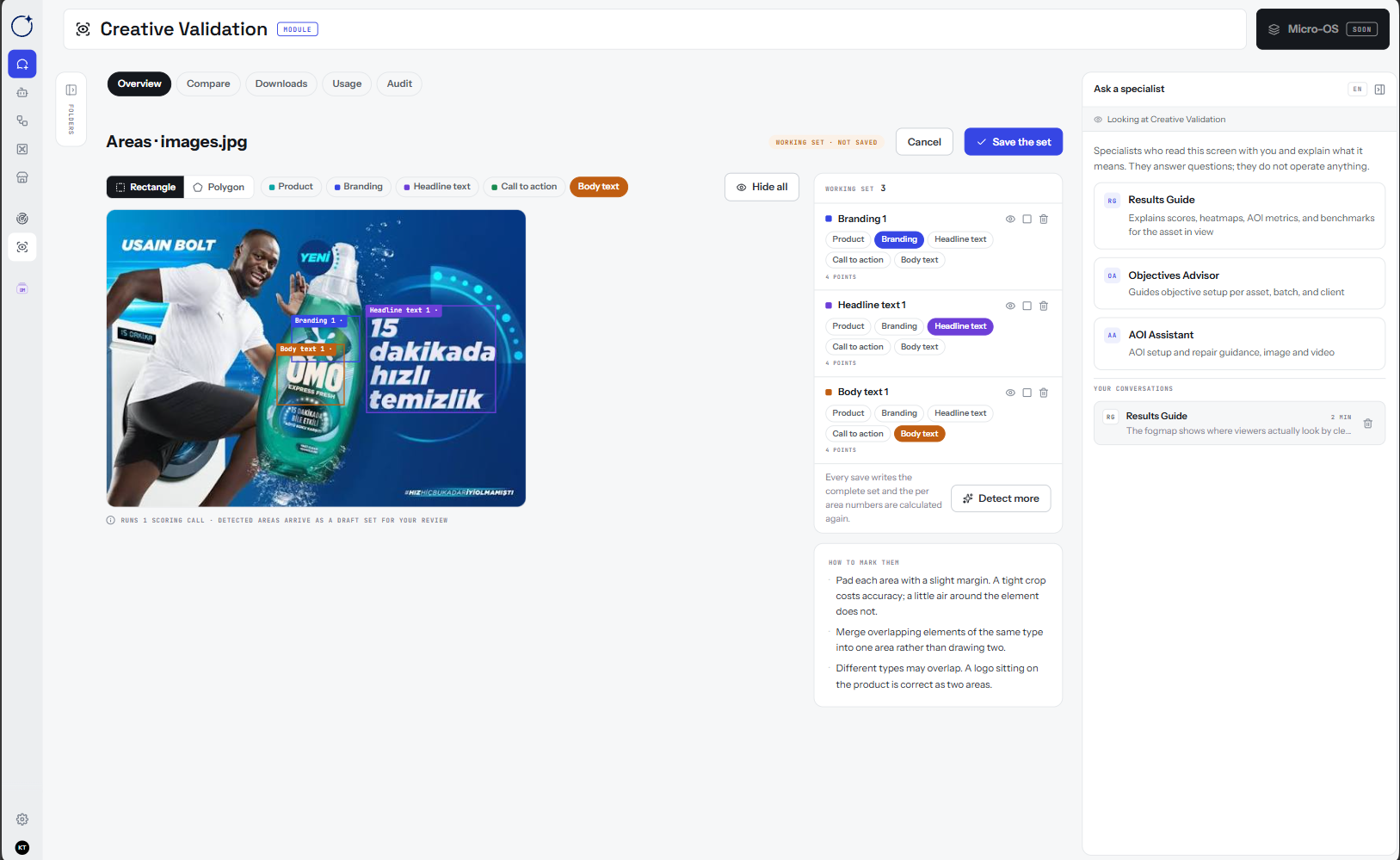Set Branding 1 type to Headline text
1400x860 pixels.
960,239
